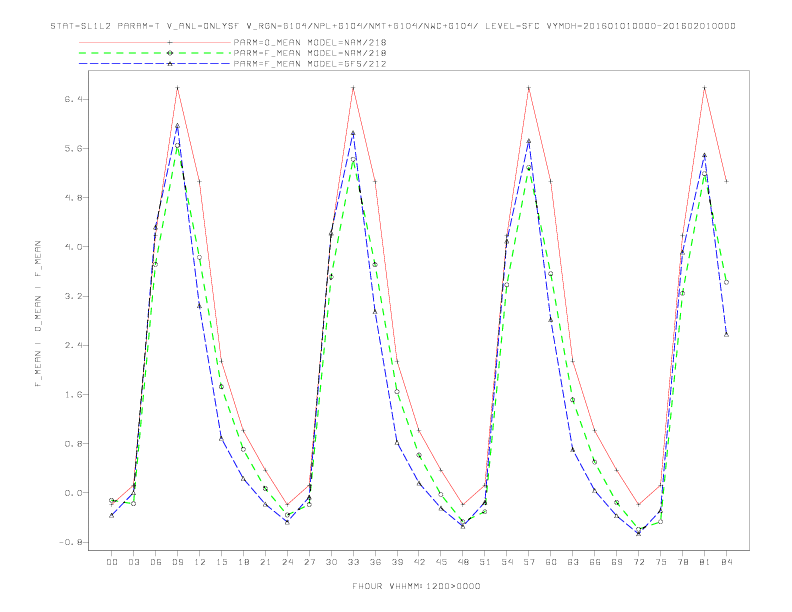
Task: Click the x-axis tick label 03
Action: click(133, 562)
